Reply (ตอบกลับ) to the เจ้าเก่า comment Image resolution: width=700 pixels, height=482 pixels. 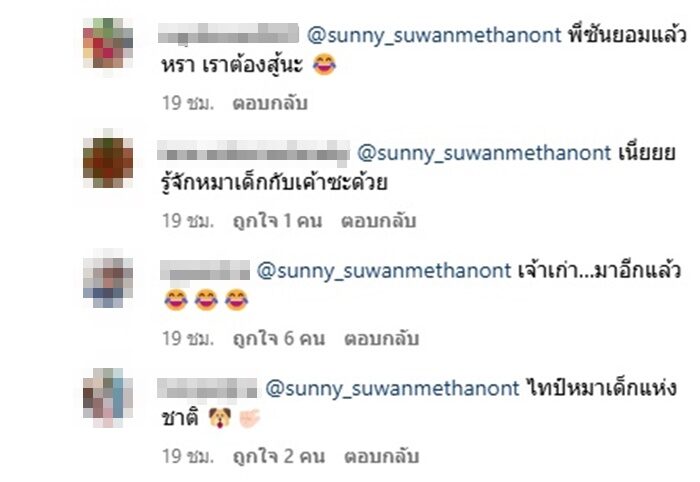pyautogui.click(x=381, y=339)
